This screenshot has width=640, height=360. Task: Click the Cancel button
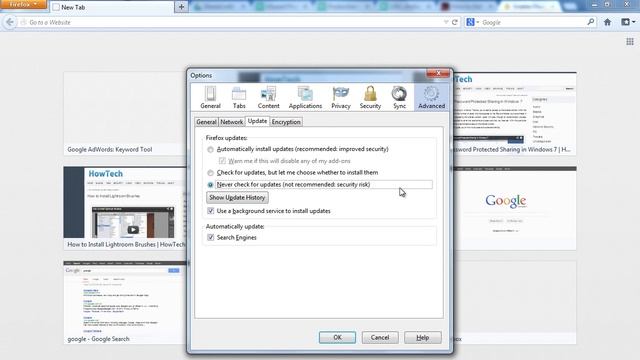pos(380,338)
